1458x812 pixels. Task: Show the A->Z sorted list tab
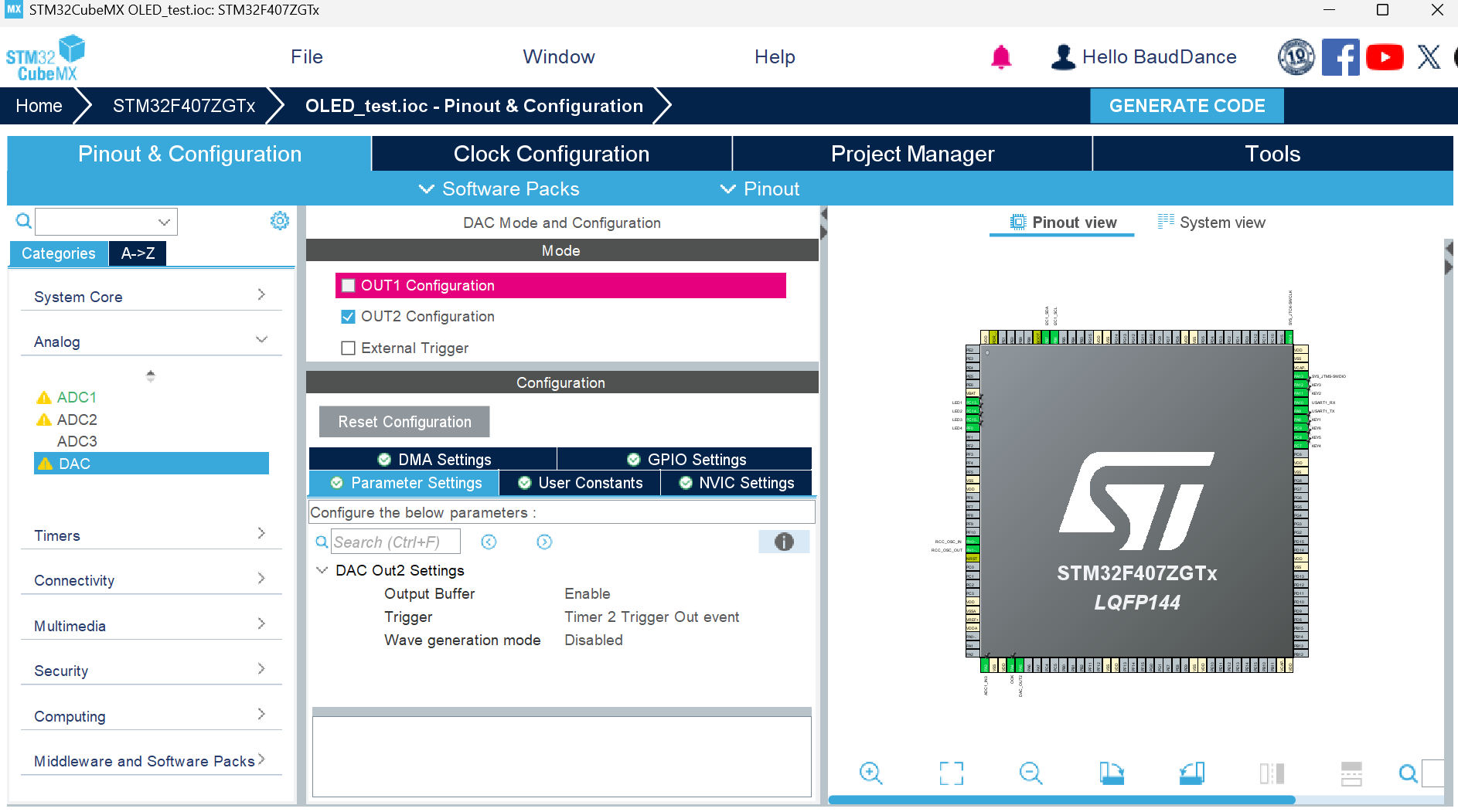coord(138,253)
